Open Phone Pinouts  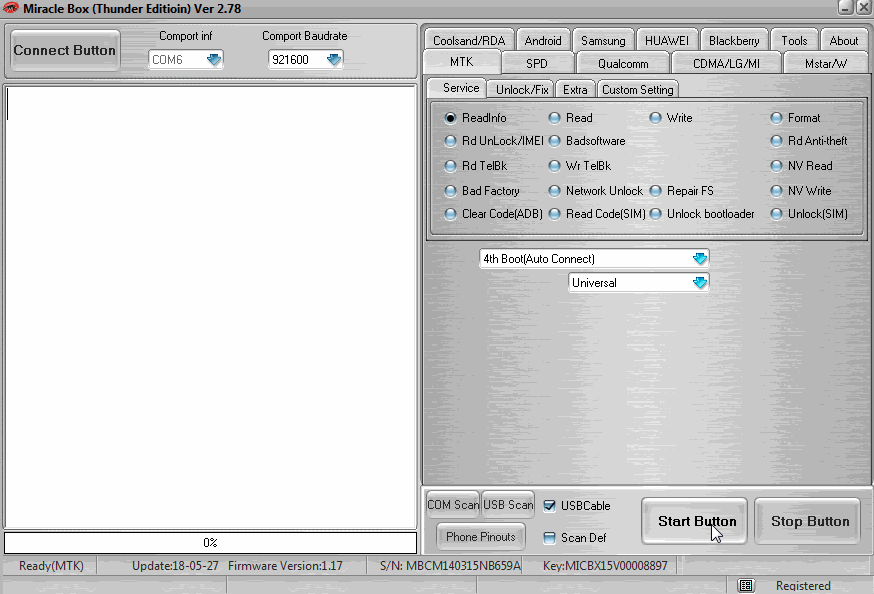(x=480, y=537)
